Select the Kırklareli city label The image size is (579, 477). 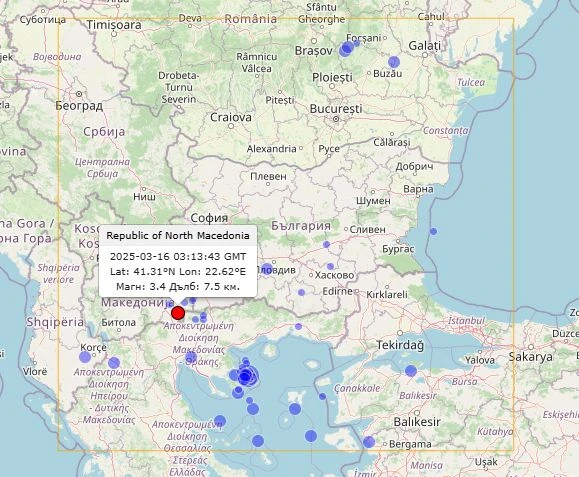coord(387,294)
